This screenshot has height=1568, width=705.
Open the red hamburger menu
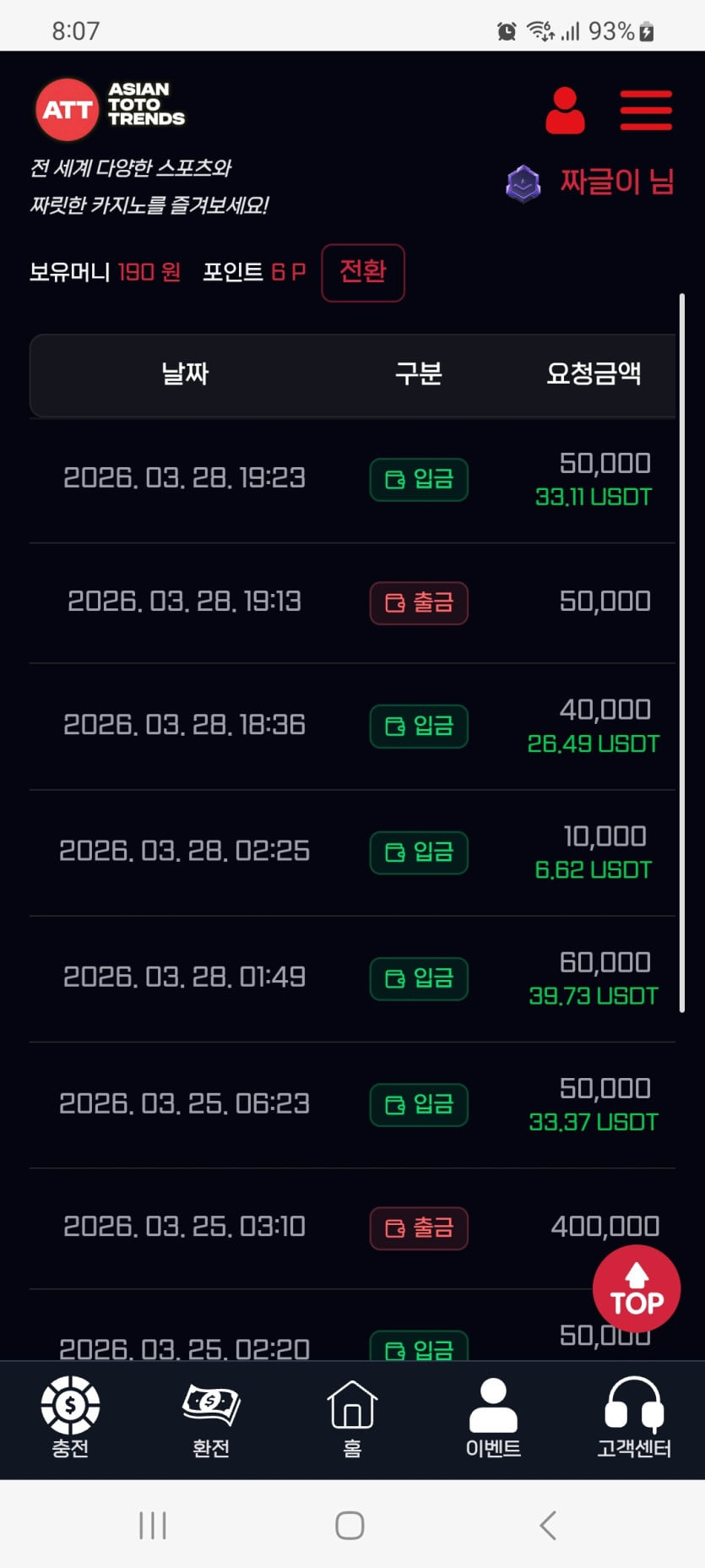tap(646, 111)
